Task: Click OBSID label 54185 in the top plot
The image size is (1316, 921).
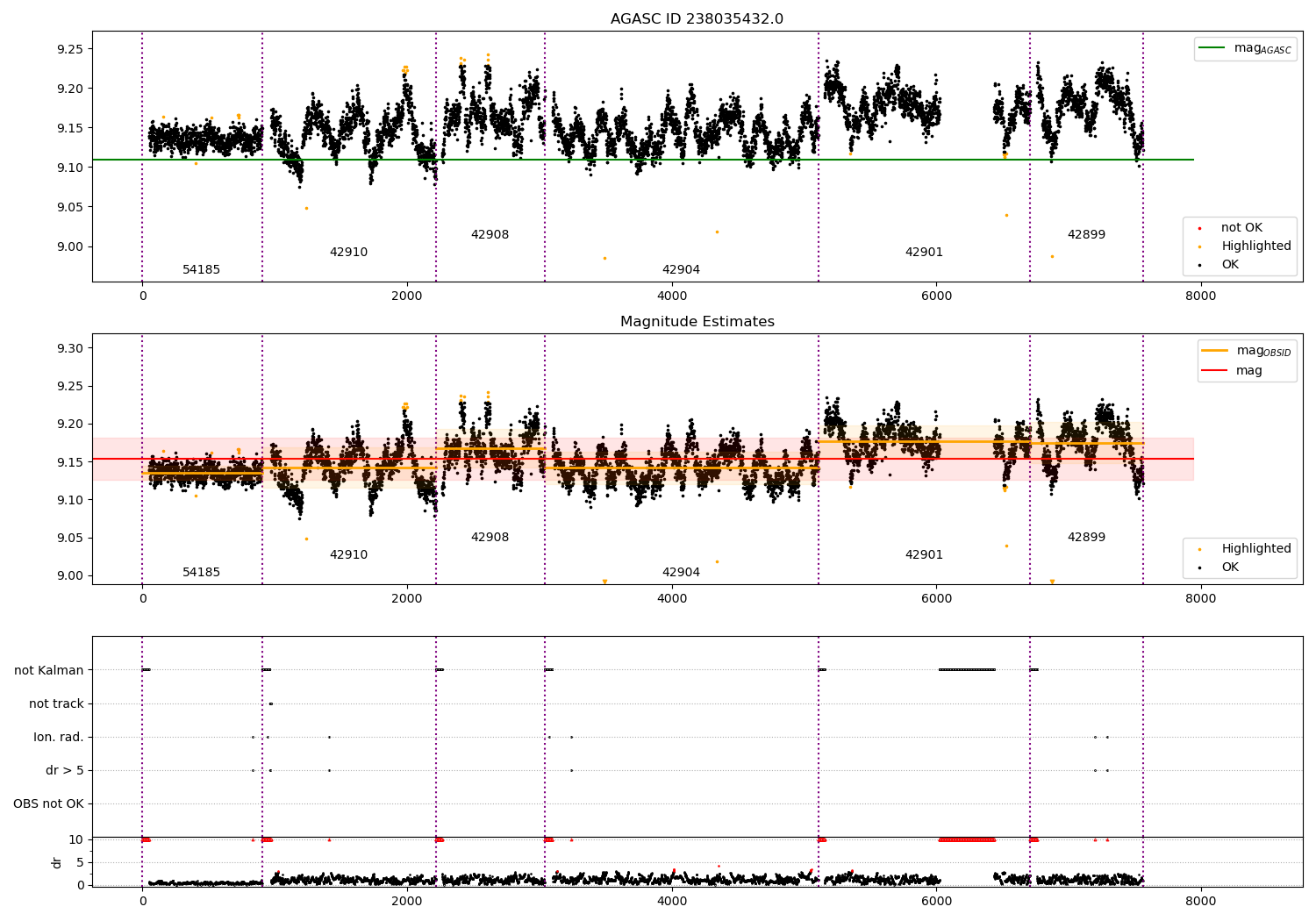Action: 201,270
